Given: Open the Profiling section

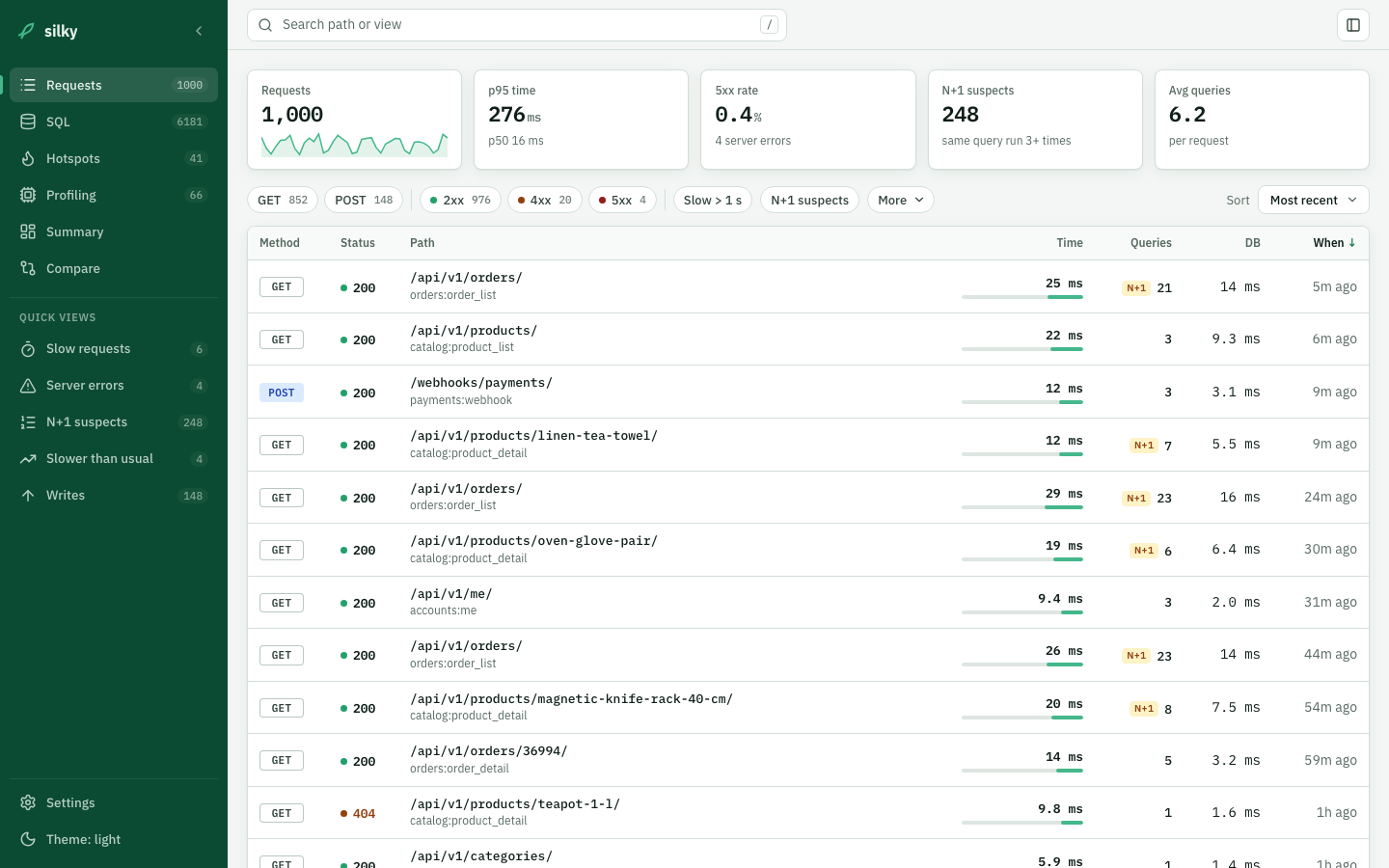Looking at the screenshot, I should [114, 195].
